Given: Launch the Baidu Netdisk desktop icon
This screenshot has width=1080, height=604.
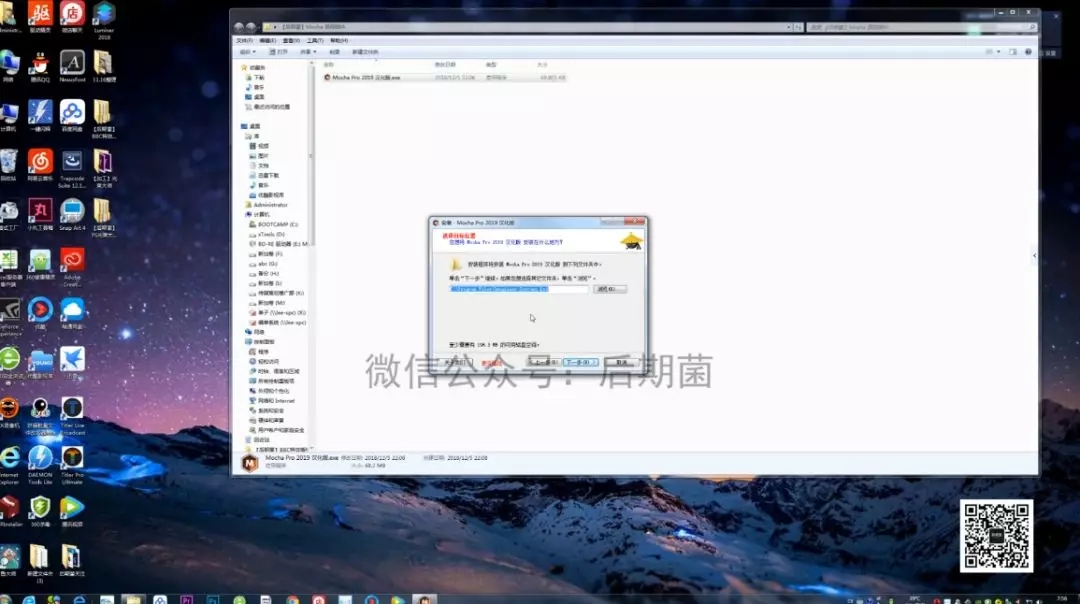Looking at the screenshot, I should (72, 112).
